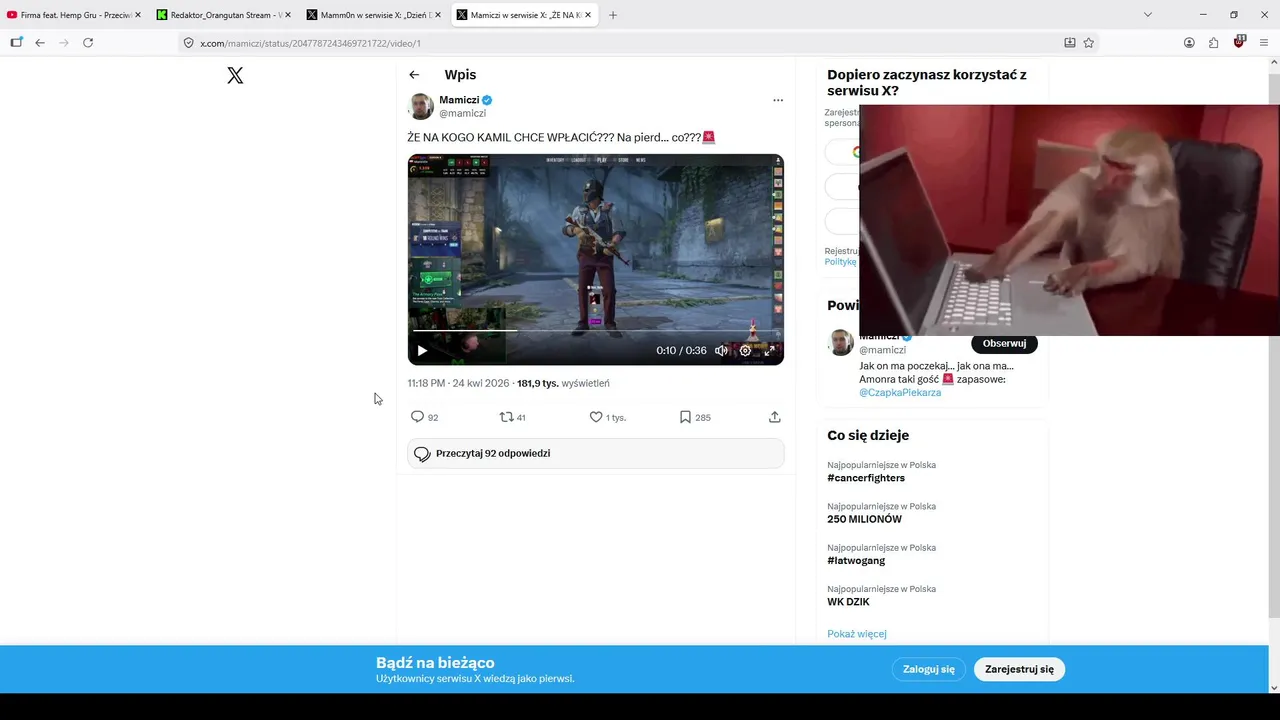Open a new browser tab with the plus
The width and height of the screenshot is (1280, 720).
pyautogui.click(x=613, y=15)
